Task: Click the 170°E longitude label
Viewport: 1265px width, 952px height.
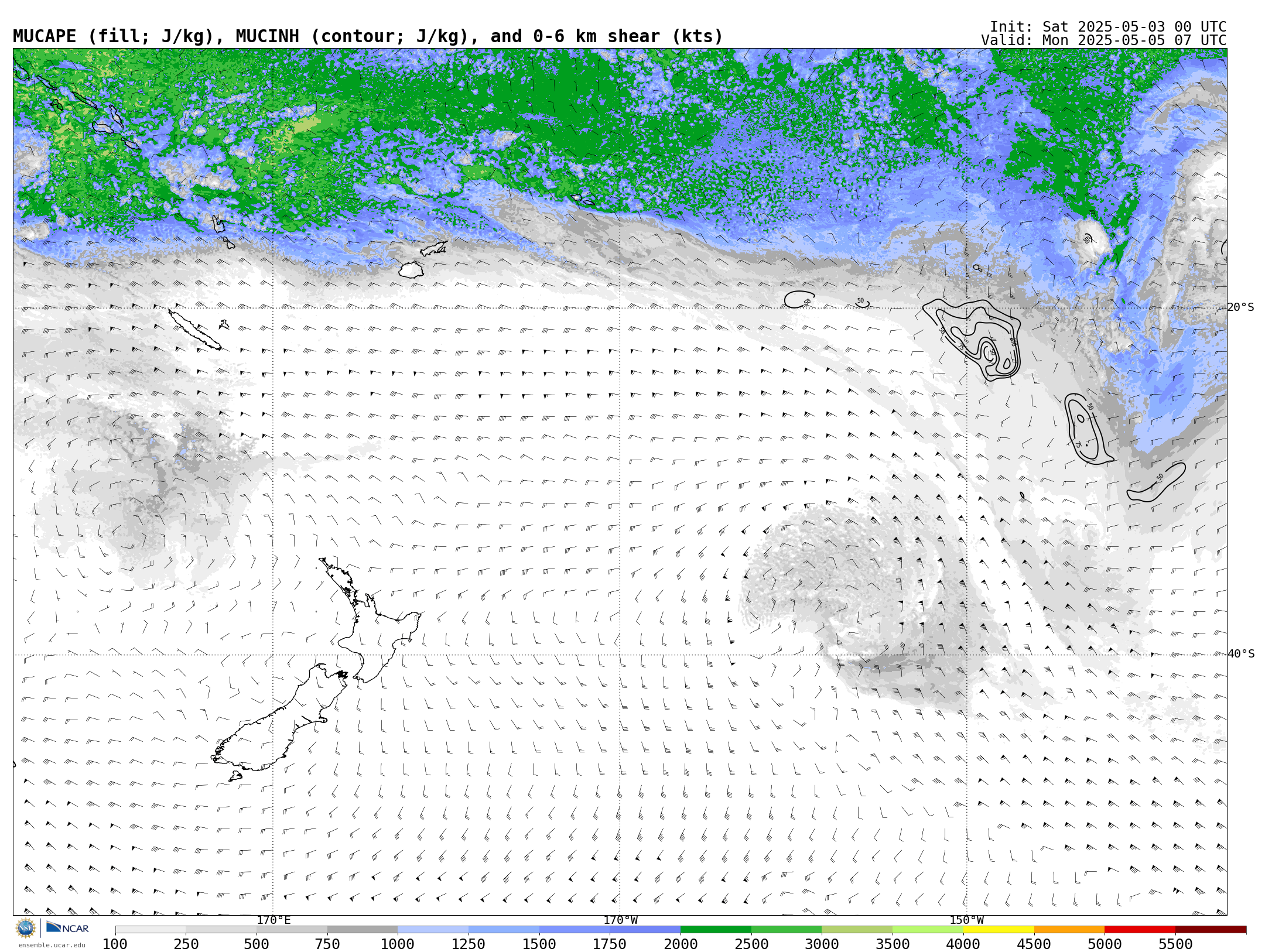Action: (x=273, y=920)
